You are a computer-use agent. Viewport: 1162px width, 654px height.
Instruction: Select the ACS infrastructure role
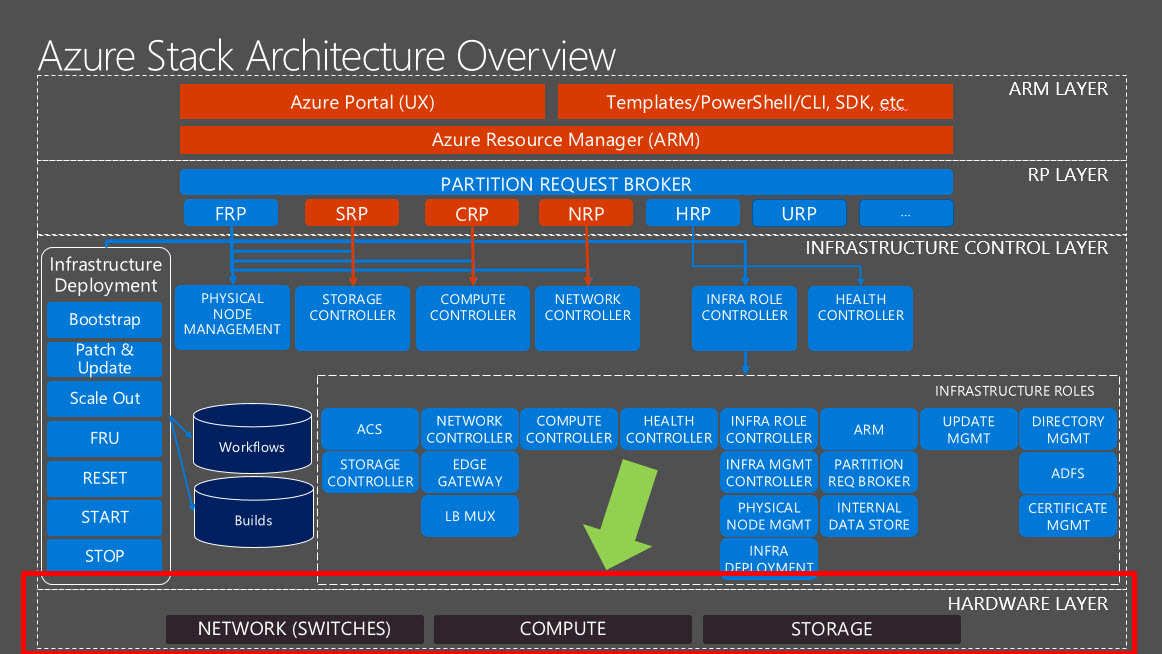coord(370,429)
